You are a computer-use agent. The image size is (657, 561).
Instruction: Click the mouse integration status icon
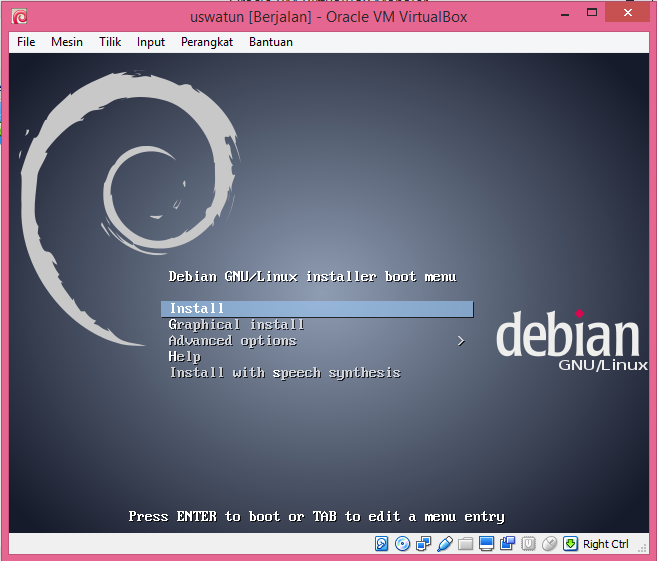(549, 544)
